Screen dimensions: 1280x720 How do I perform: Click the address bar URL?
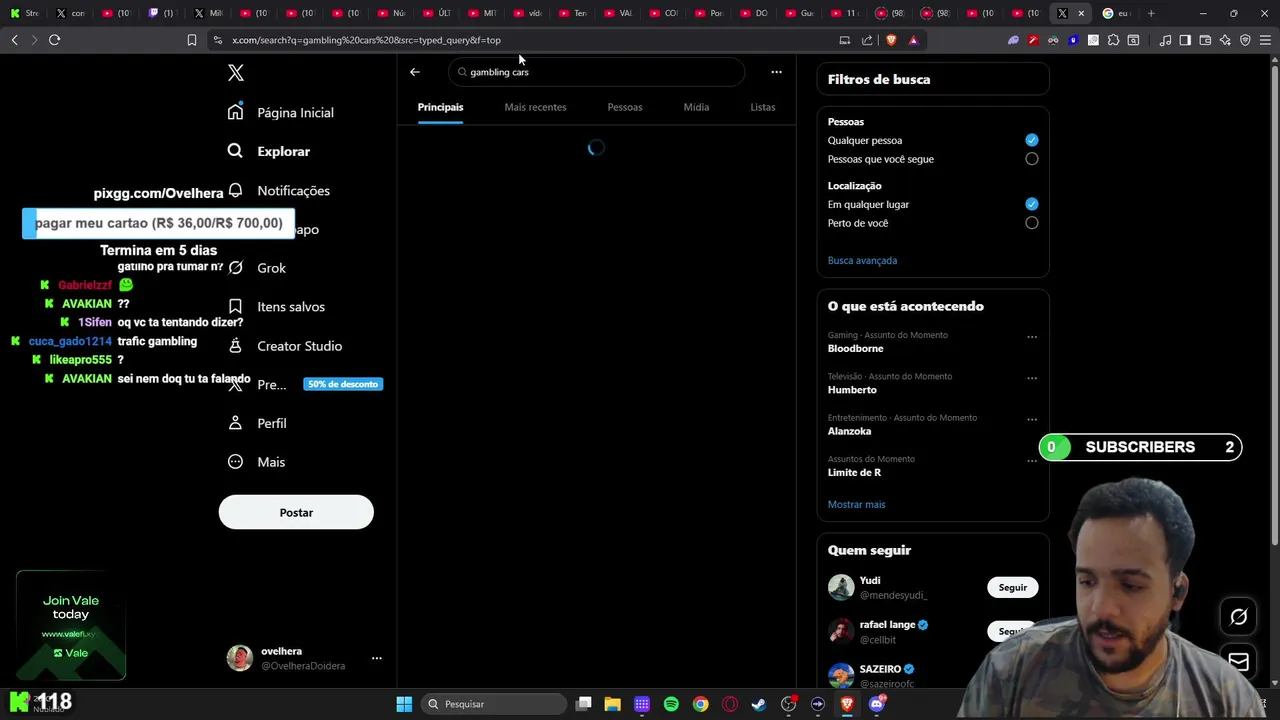coord(366,40)
